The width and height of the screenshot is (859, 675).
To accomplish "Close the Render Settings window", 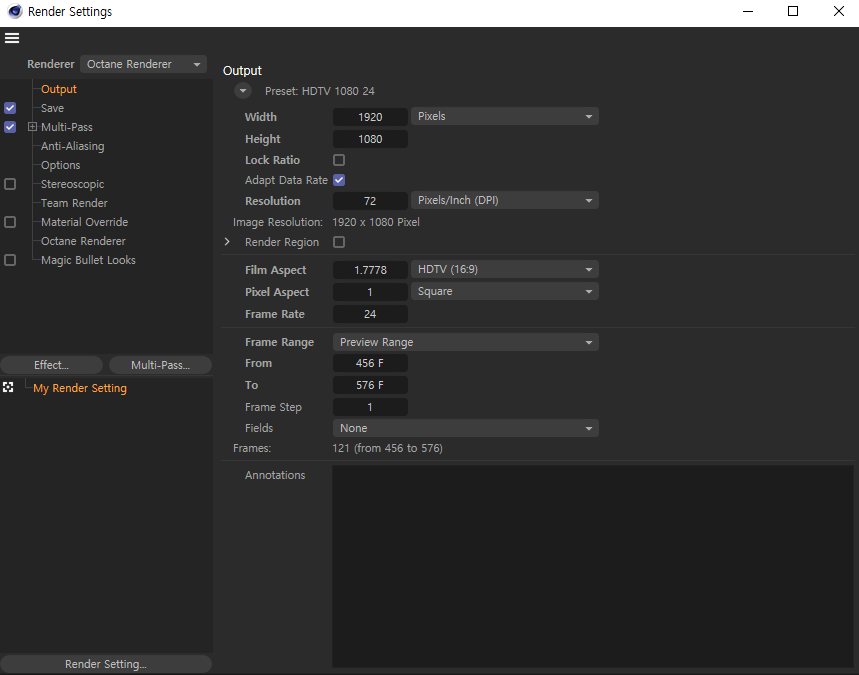I will point(839,12).
